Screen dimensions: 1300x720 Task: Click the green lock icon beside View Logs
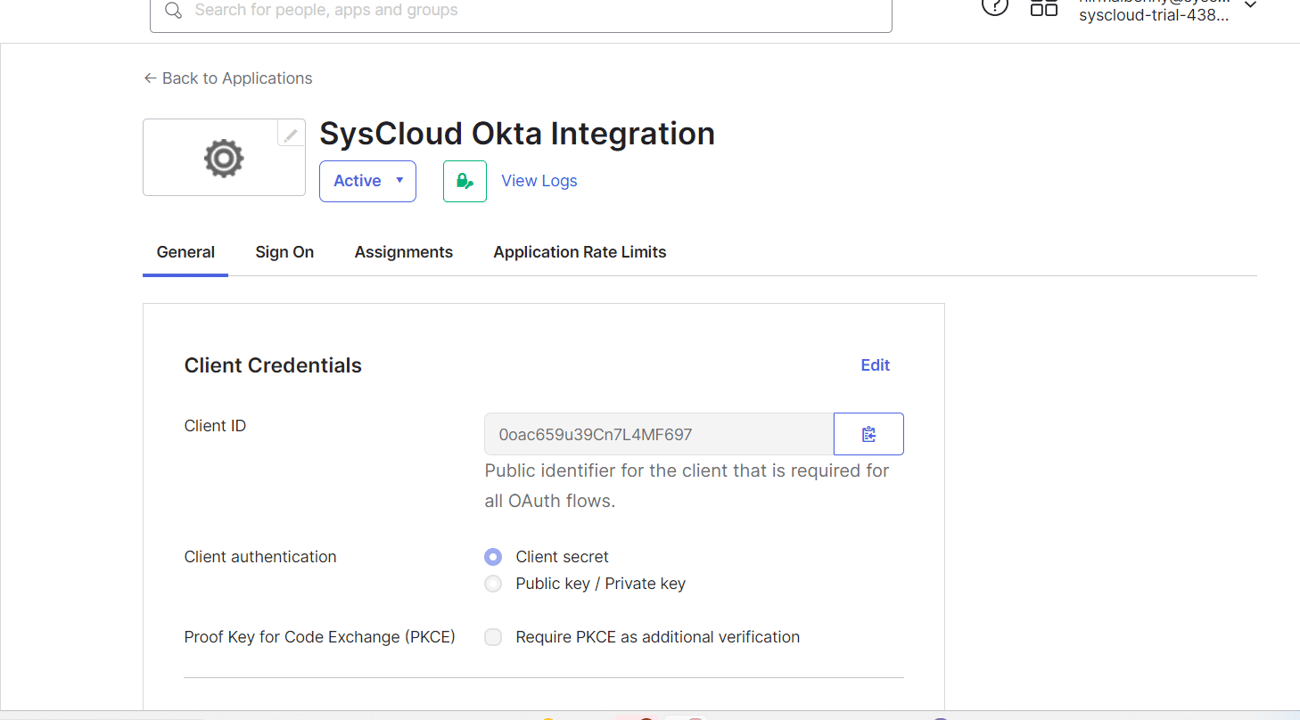click(464, 181)
